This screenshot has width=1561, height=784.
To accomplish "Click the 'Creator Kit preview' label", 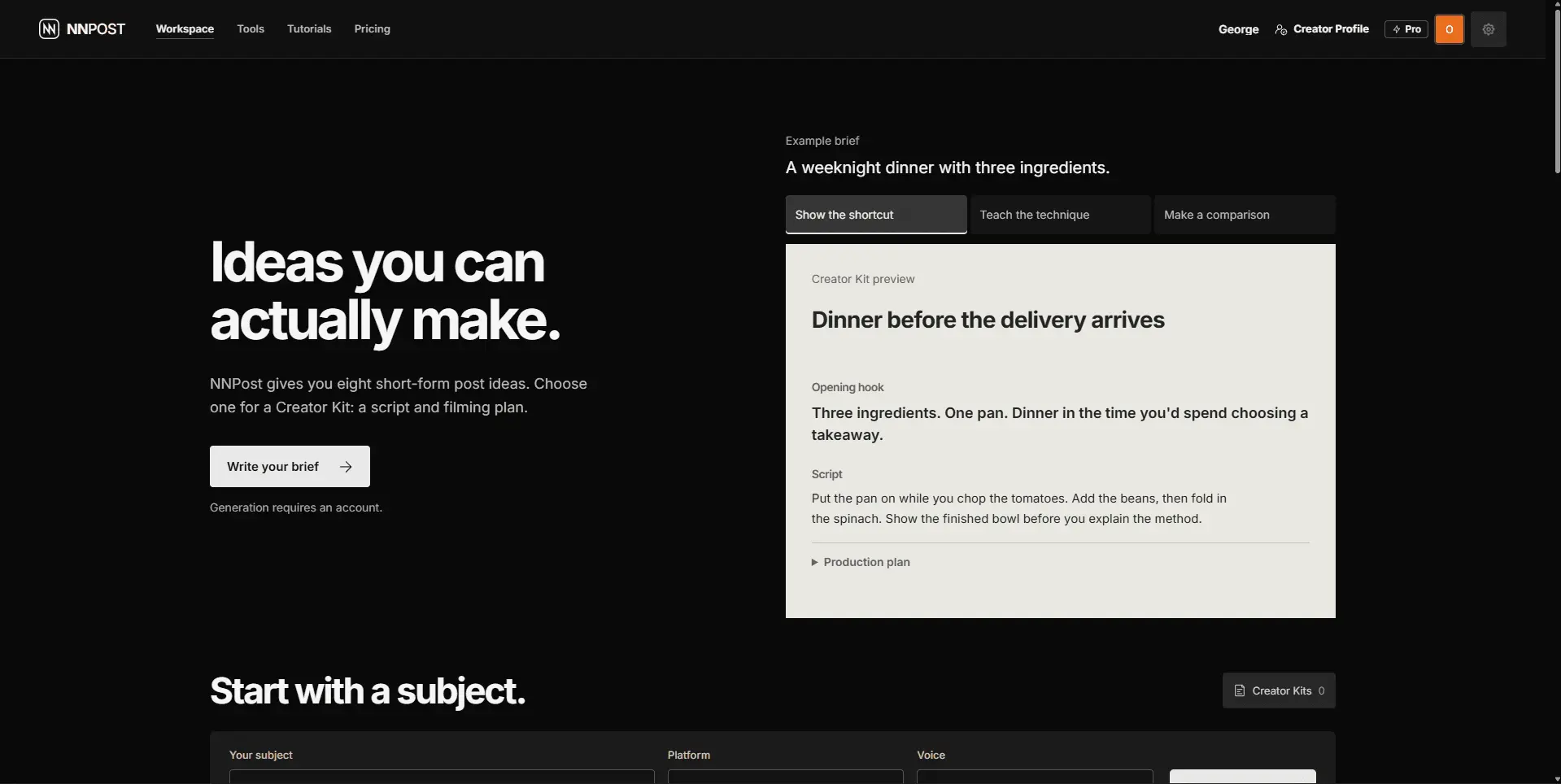I will pos(863,279).
